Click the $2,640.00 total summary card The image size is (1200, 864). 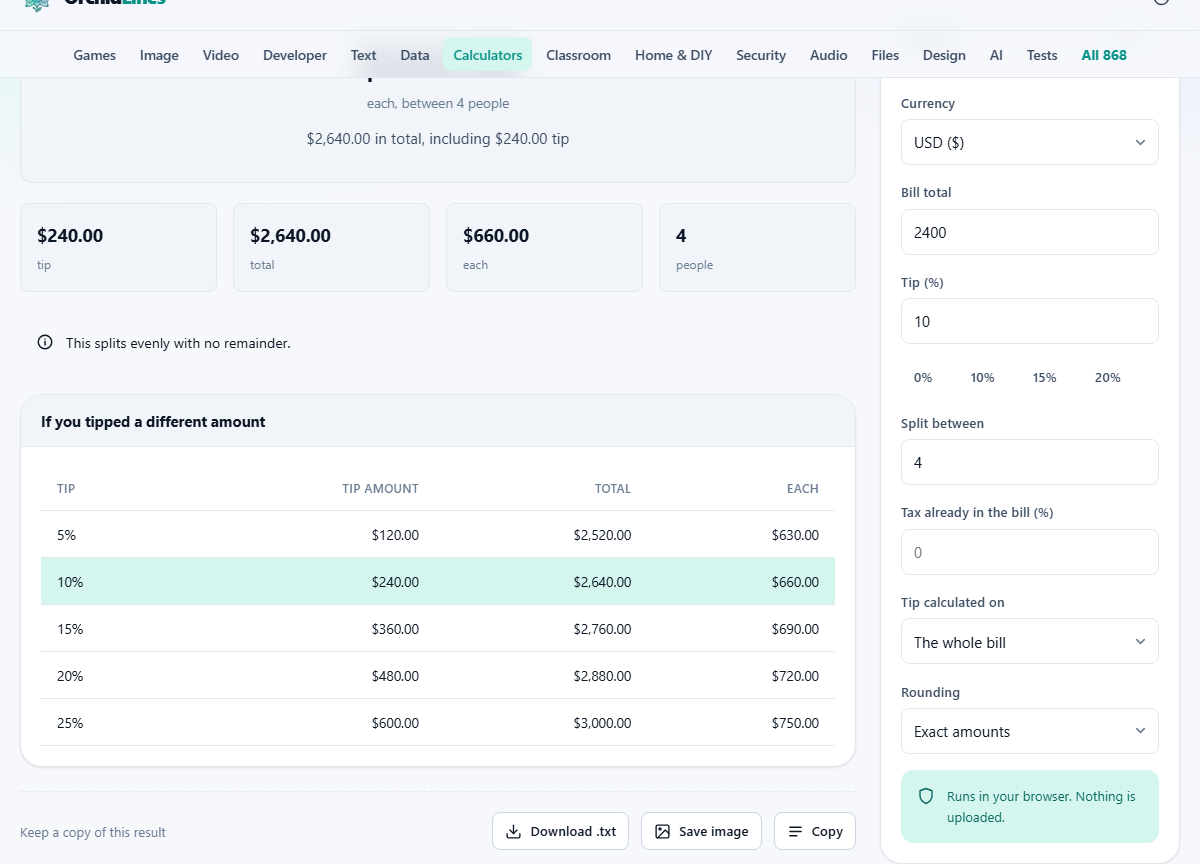[331, 248]
